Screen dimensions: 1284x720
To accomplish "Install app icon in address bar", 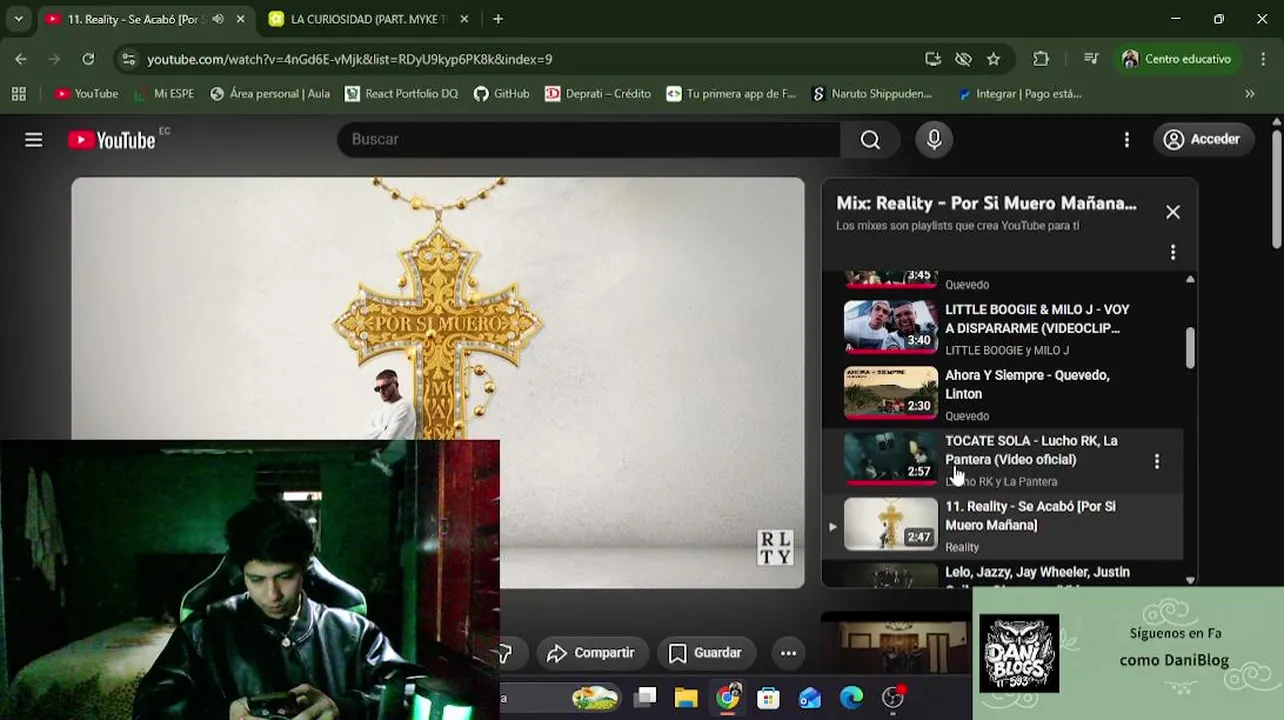I will point(933,59).
